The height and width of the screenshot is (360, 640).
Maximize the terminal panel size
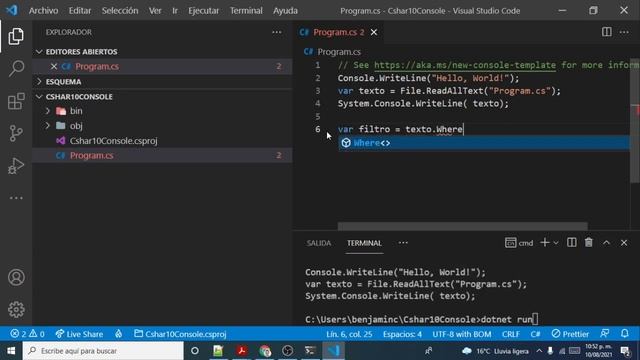point(607,243)
